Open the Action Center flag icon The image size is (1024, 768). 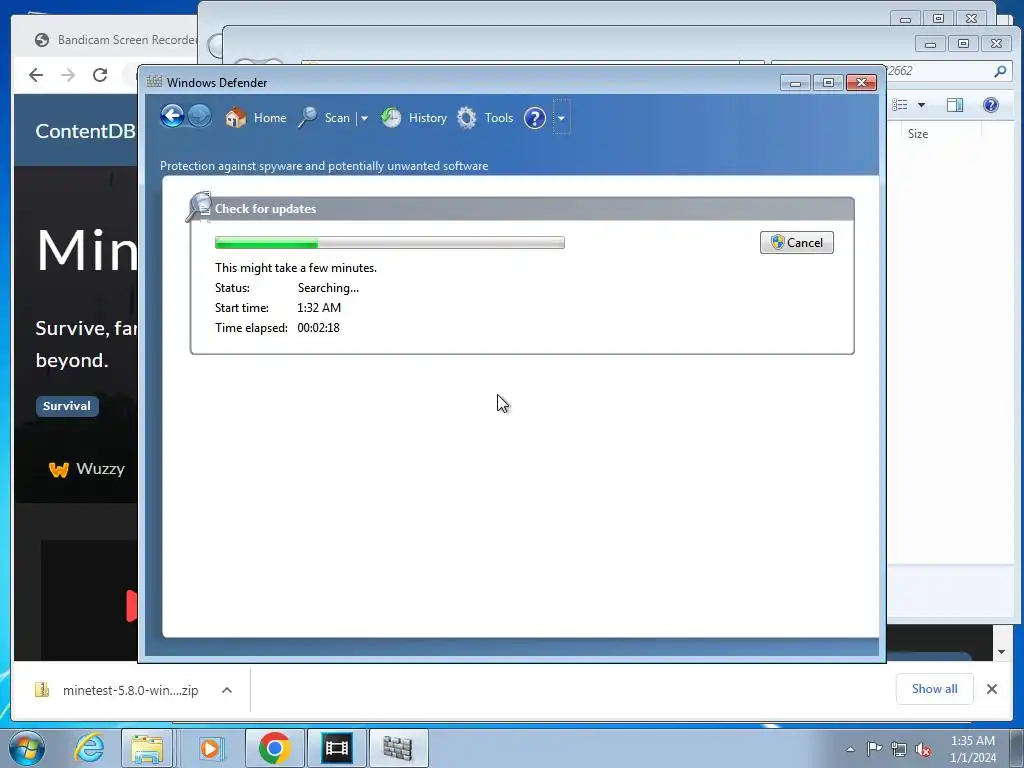[874, 749]
